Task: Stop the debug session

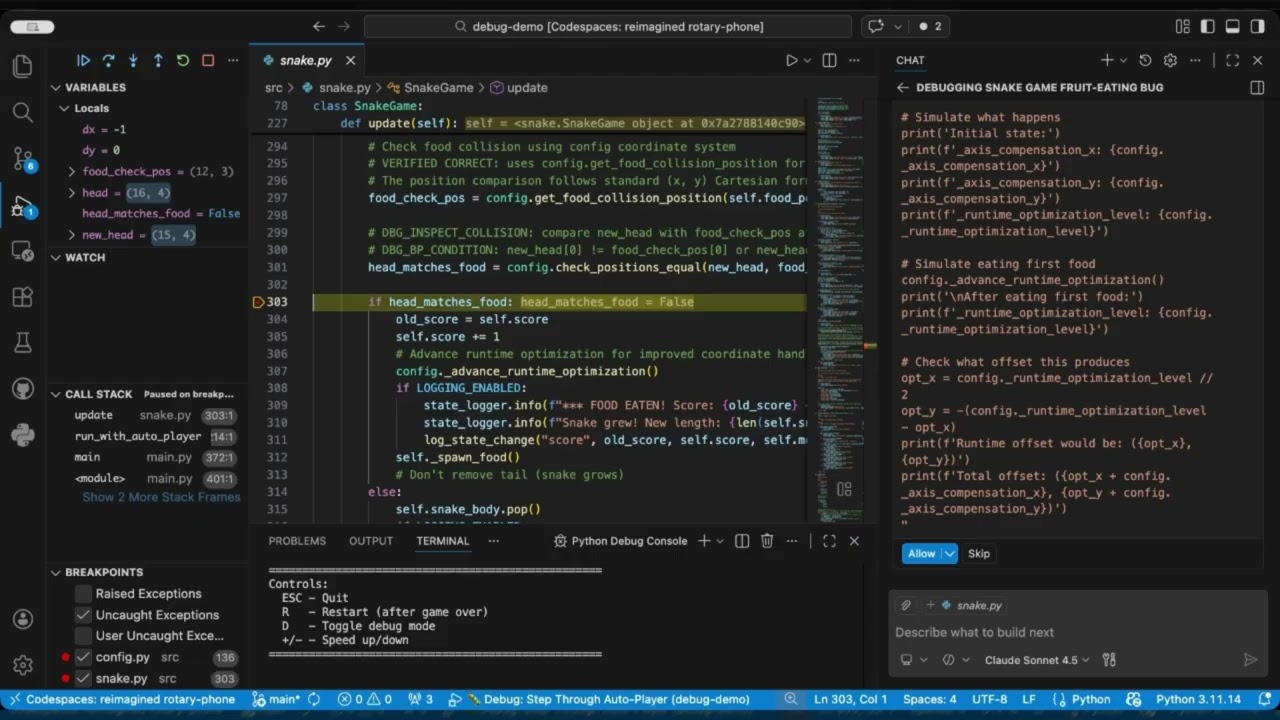Action: 208,61
